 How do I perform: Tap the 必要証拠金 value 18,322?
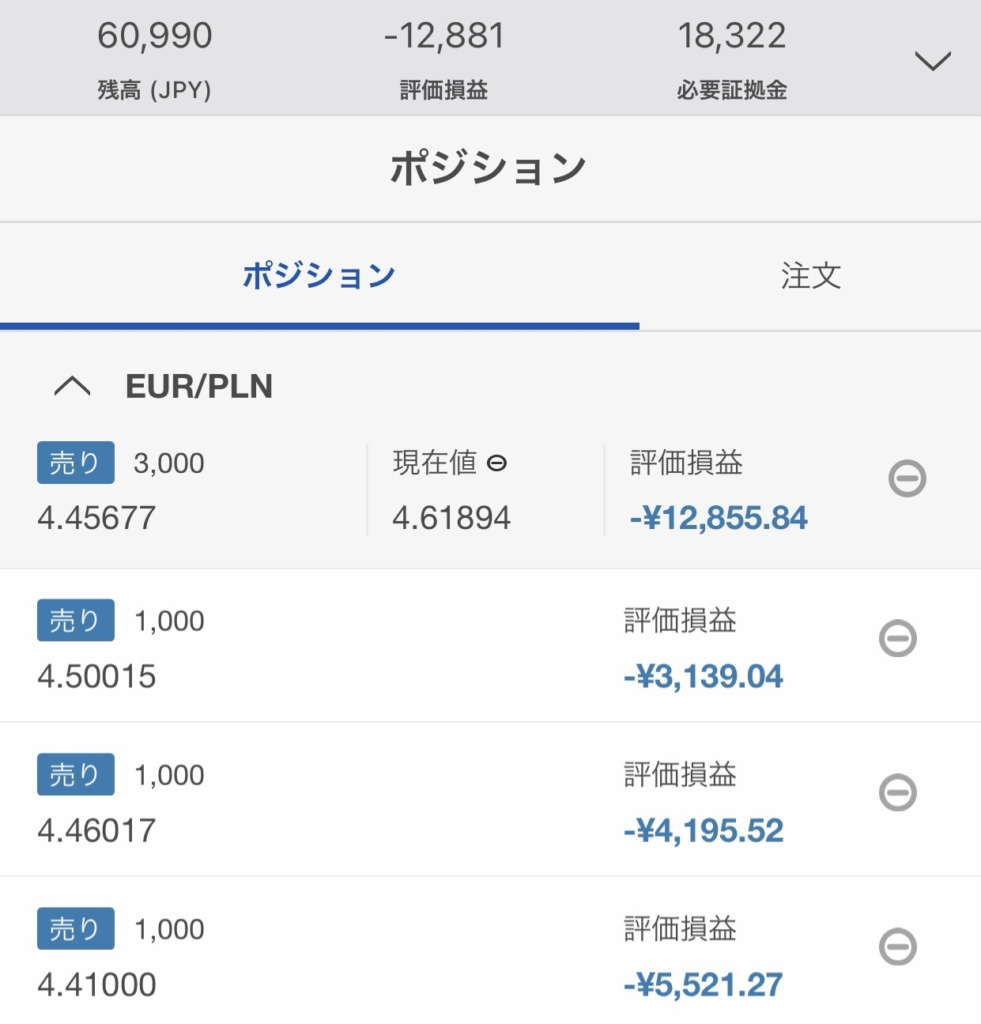click(732, 35)
